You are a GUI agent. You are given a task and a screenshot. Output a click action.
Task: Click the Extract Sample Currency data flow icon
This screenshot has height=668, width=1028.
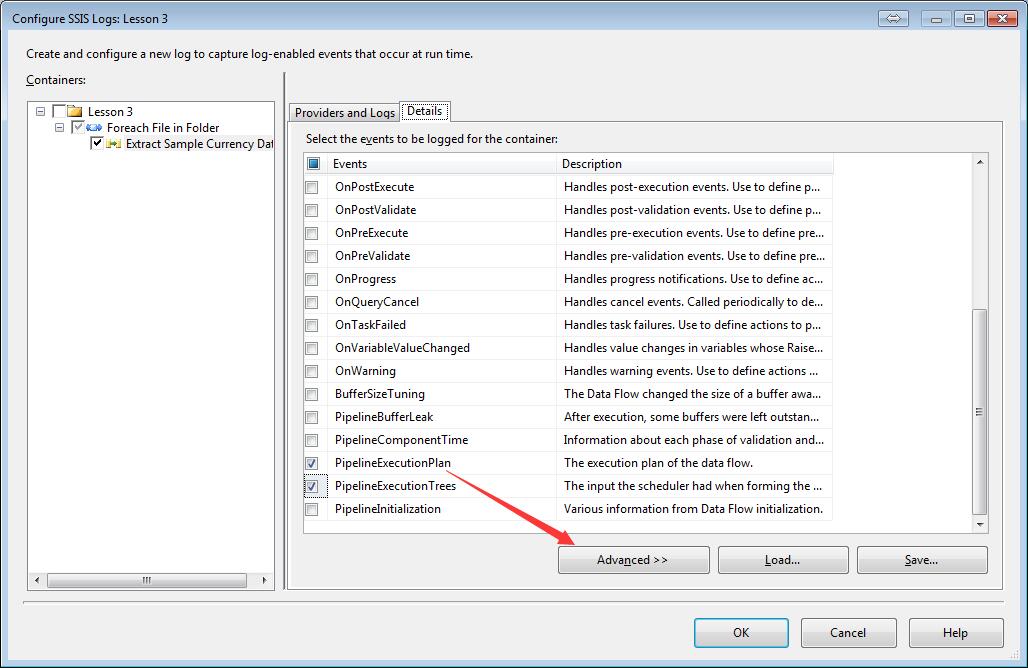click(x=113, y=144)
